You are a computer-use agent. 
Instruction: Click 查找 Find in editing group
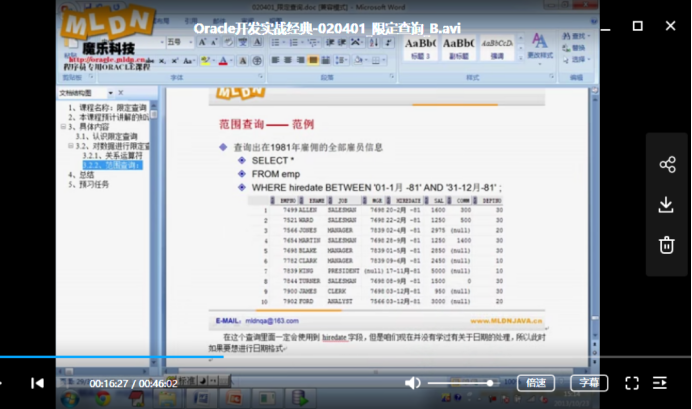[575, 36]
